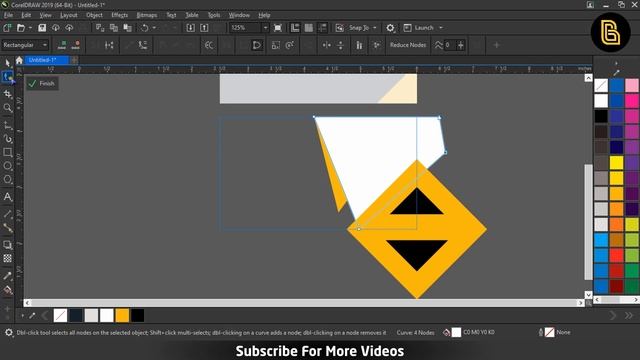The image size is (640, 360).
Task: Save the document with the floppy icon
Action: [x=42, y=28]
